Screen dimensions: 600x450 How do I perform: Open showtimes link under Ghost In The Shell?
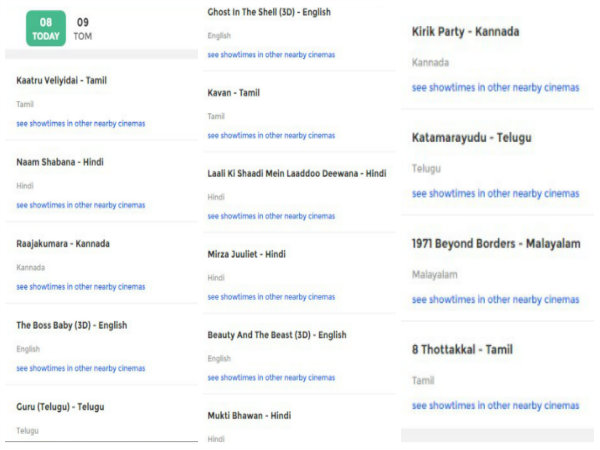point(271,55)
